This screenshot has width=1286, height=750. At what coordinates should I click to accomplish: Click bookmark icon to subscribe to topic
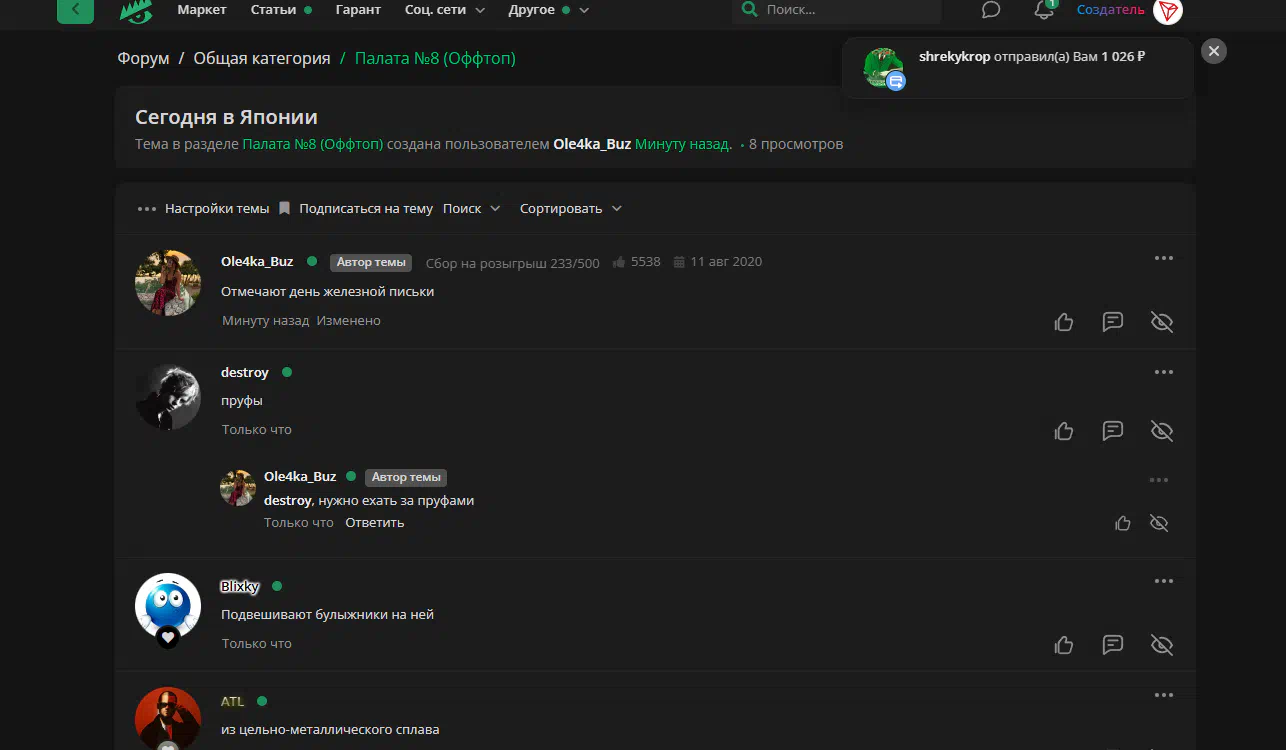tap(284, 208)
